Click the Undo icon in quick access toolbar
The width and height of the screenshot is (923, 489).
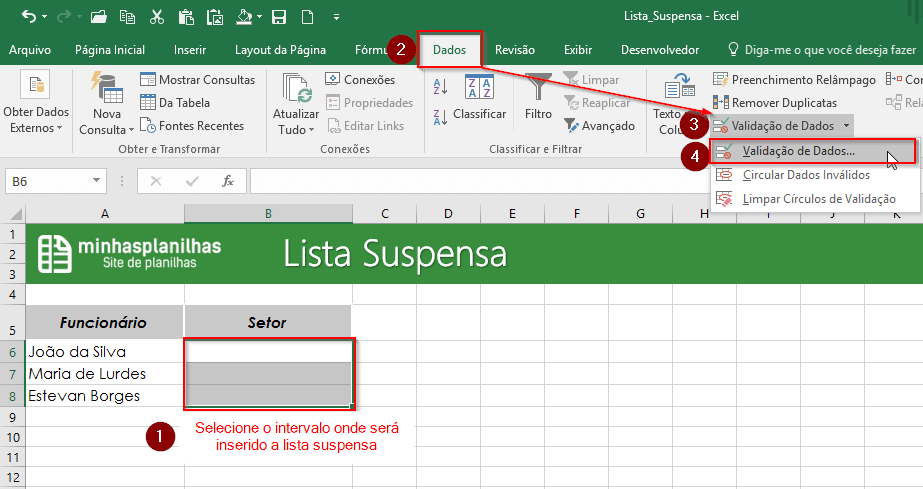click(28, 16)
